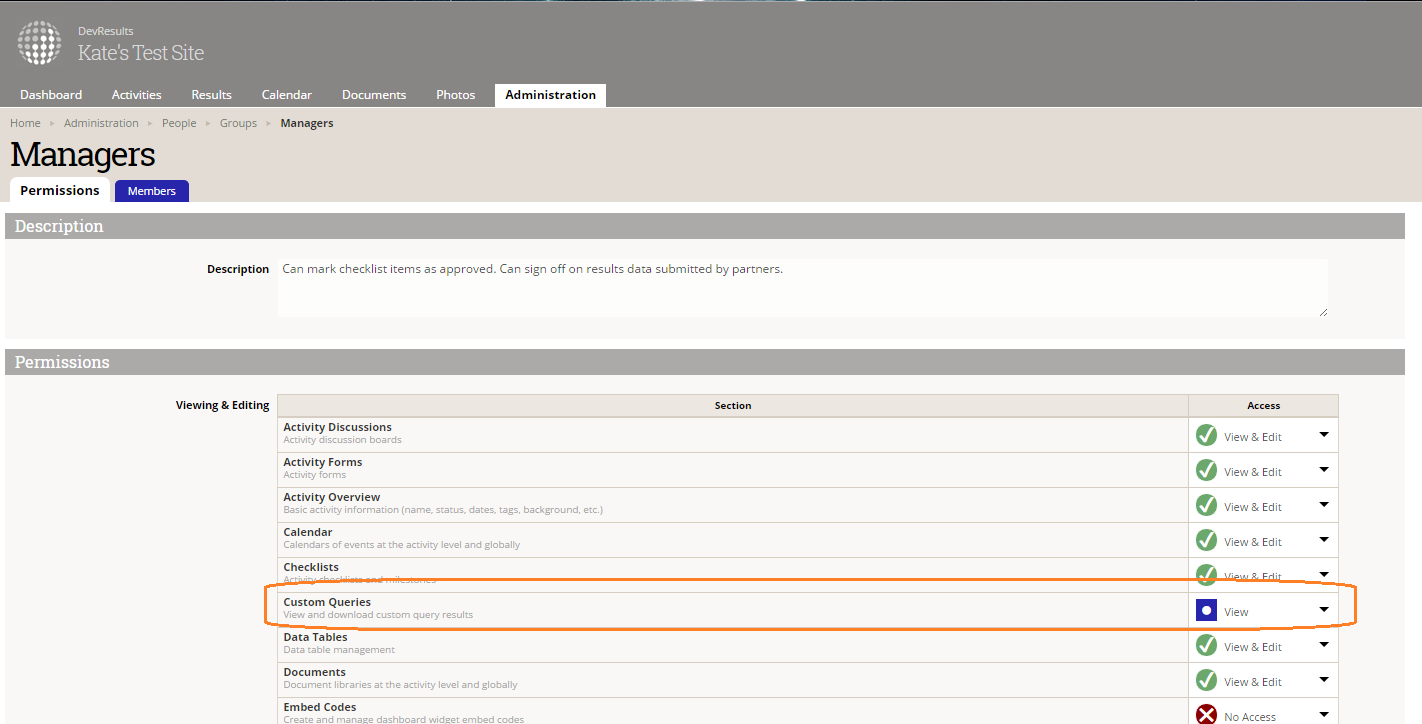Click the green check icon for Activity Overview

click(x=1207, y=505)
